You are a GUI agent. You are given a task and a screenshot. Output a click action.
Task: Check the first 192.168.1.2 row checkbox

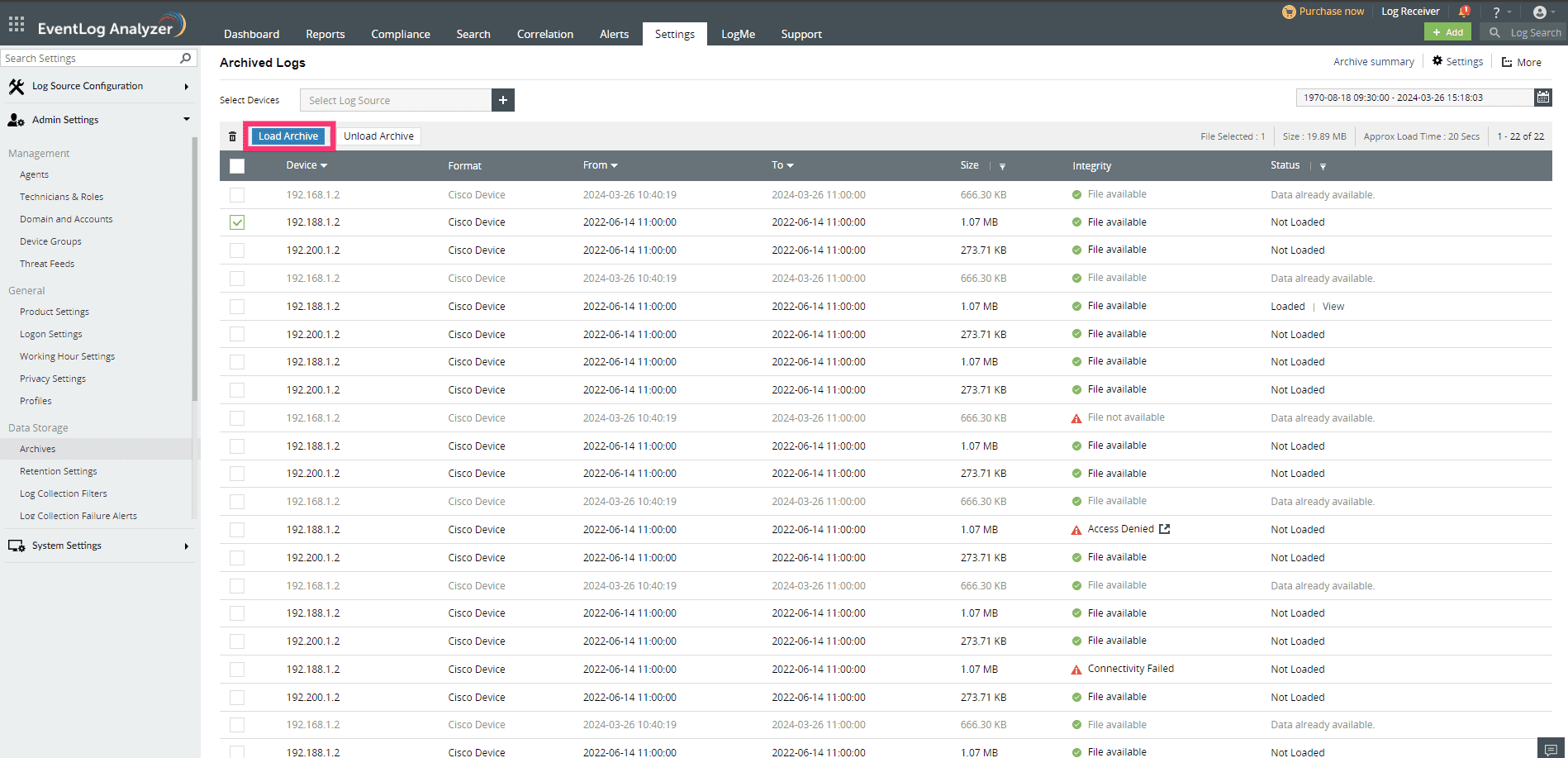pyautogui.click(x=237, y=195)
